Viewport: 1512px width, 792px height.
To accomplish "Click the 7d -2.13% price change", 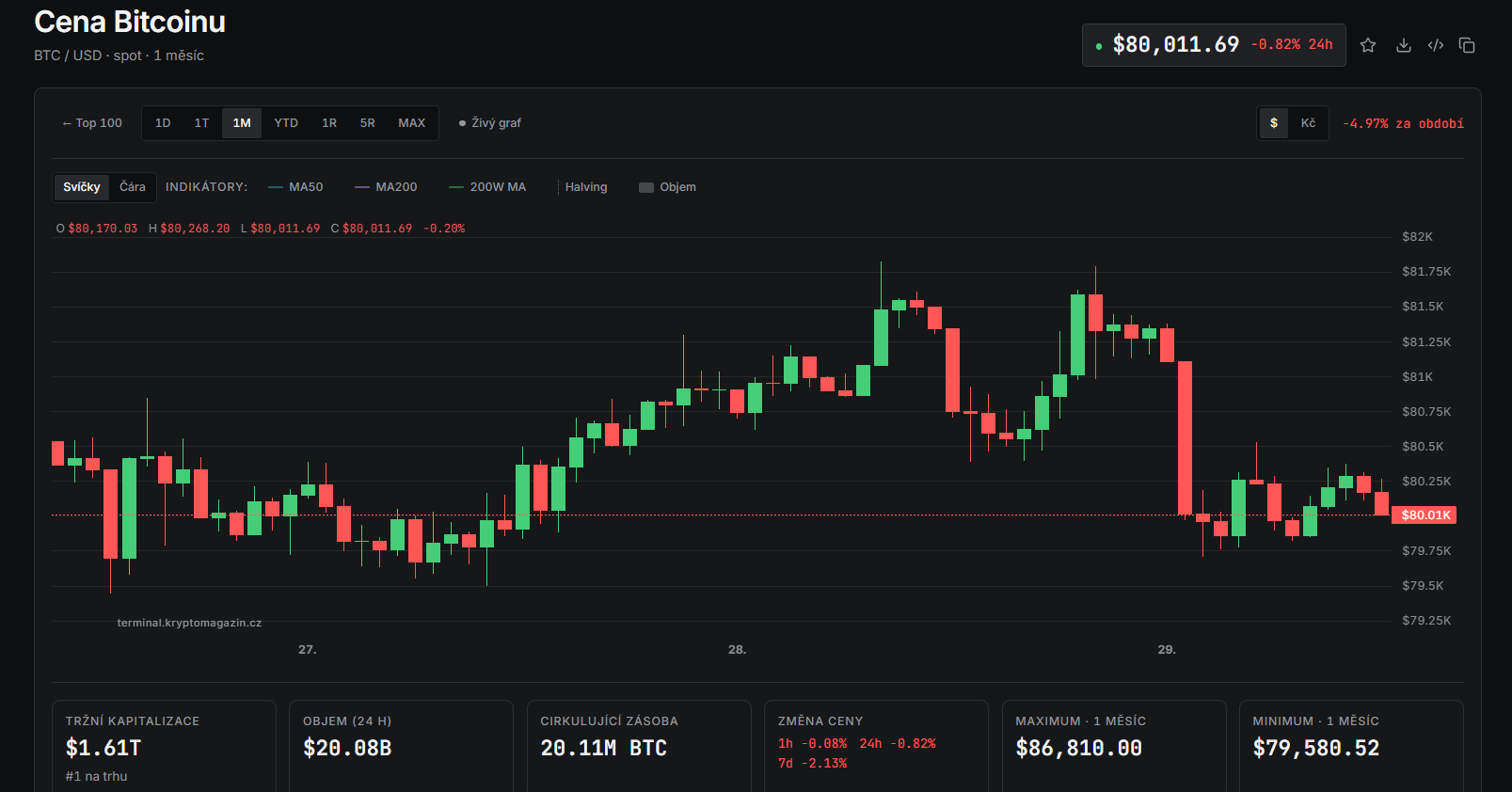I will (x=812, y=763).
